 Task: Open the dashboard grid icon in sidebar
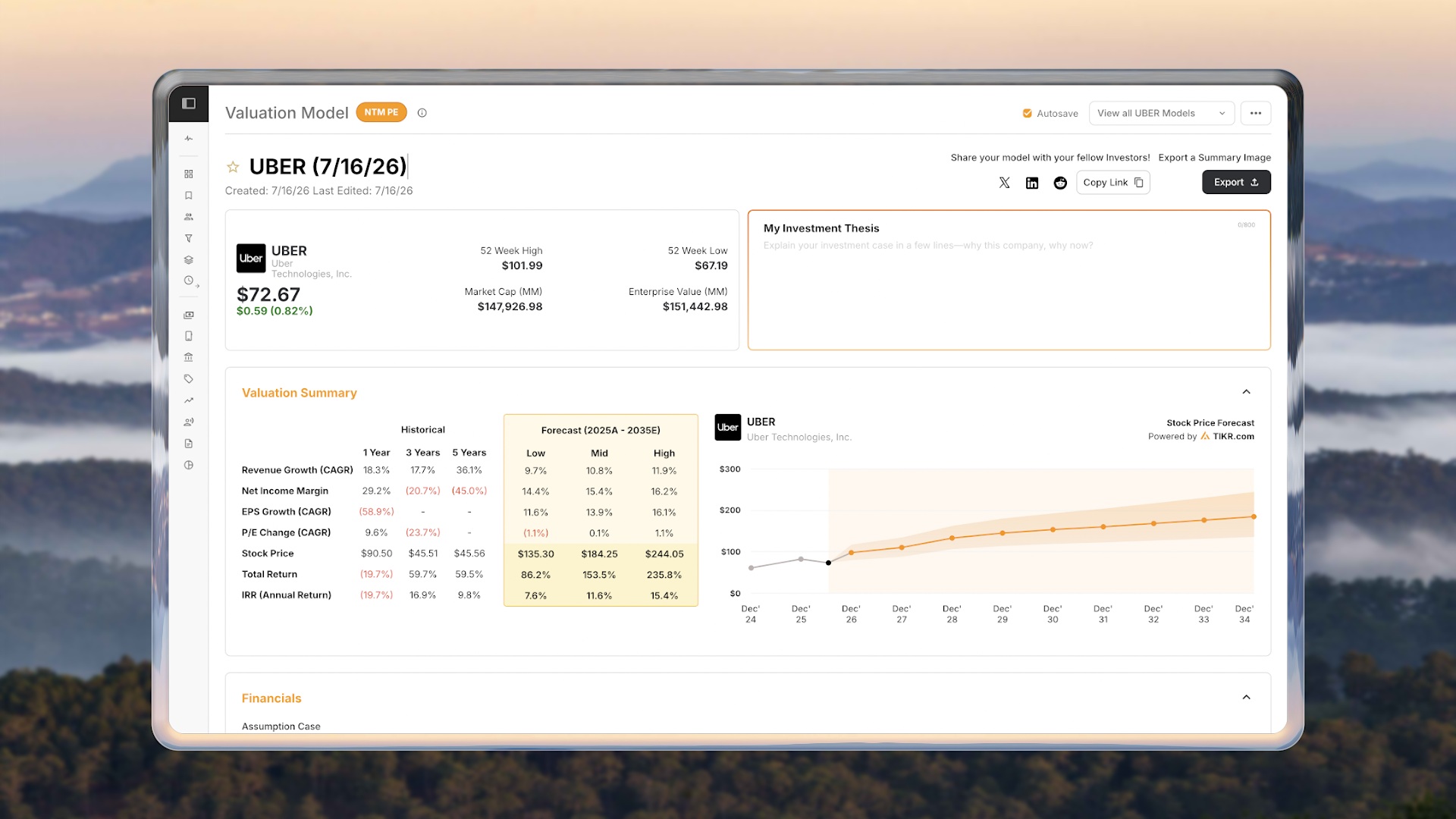189,174
